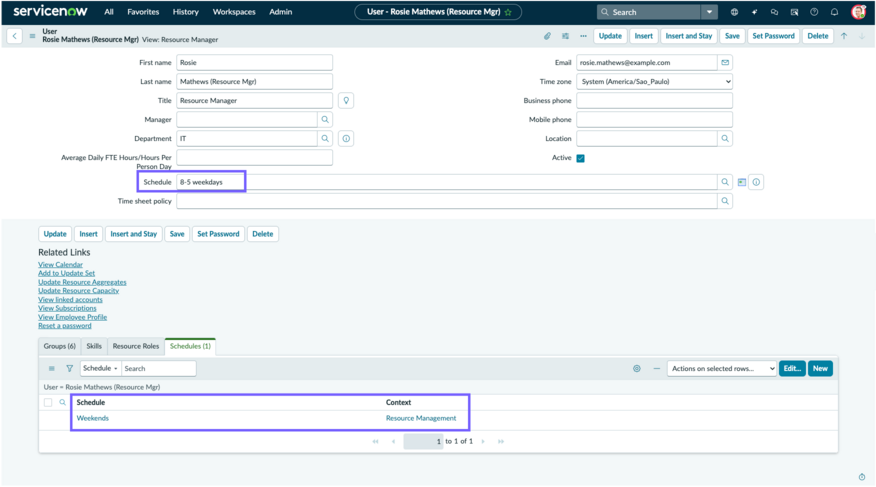
Task: Open the Schedule search field selector
Action: pos(101,369)
